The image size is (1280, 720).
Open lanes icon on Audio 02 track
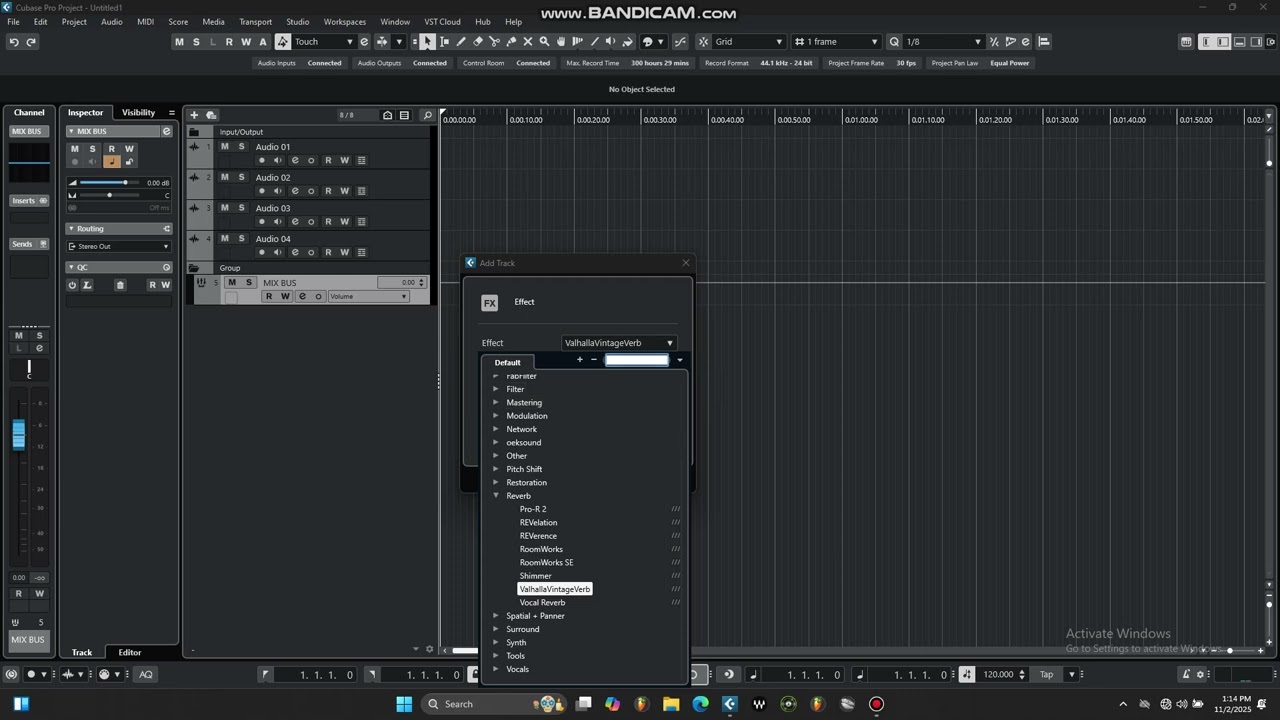point(361,191)
